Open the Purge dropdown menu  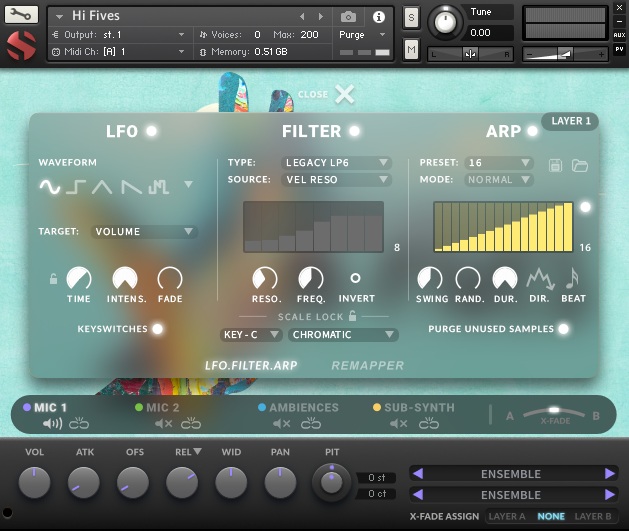pos(362,35)
